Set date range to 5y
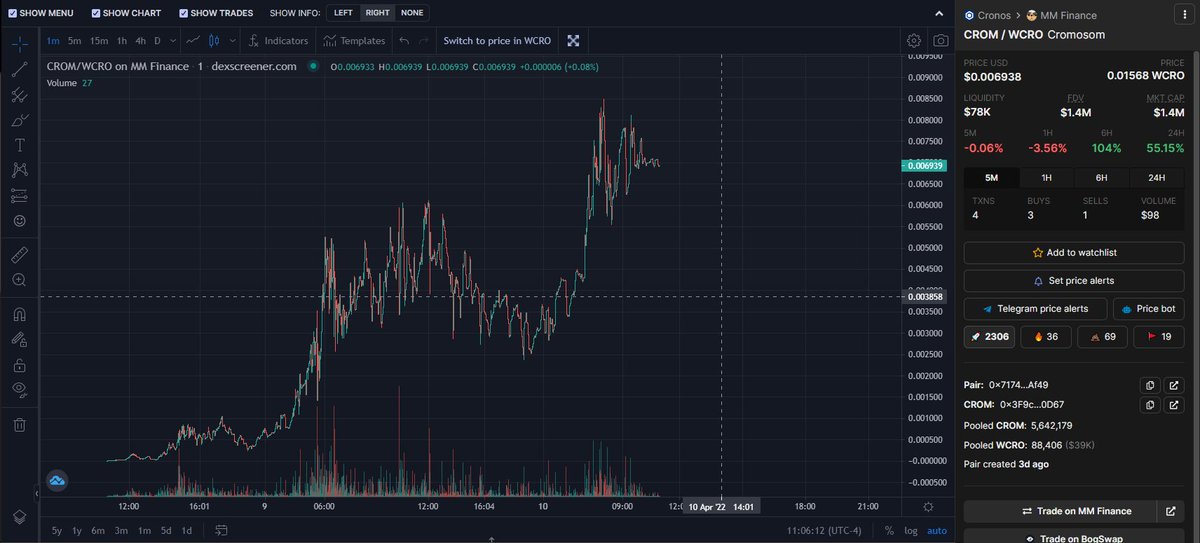1200x543 pixels. tap(57, 530)
